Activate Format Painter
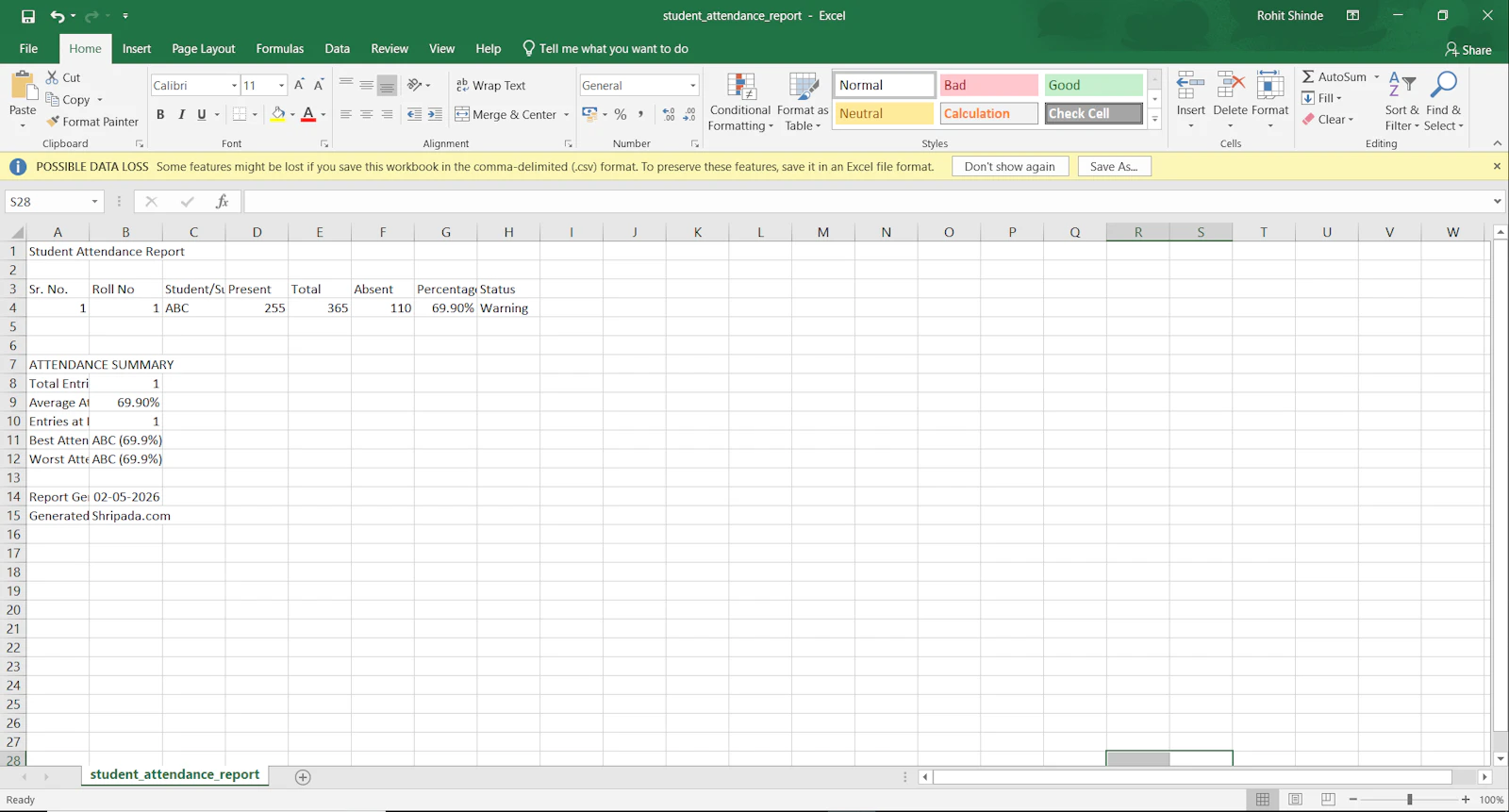Viewport: 1509px width, 812px height. coord(92,122)
